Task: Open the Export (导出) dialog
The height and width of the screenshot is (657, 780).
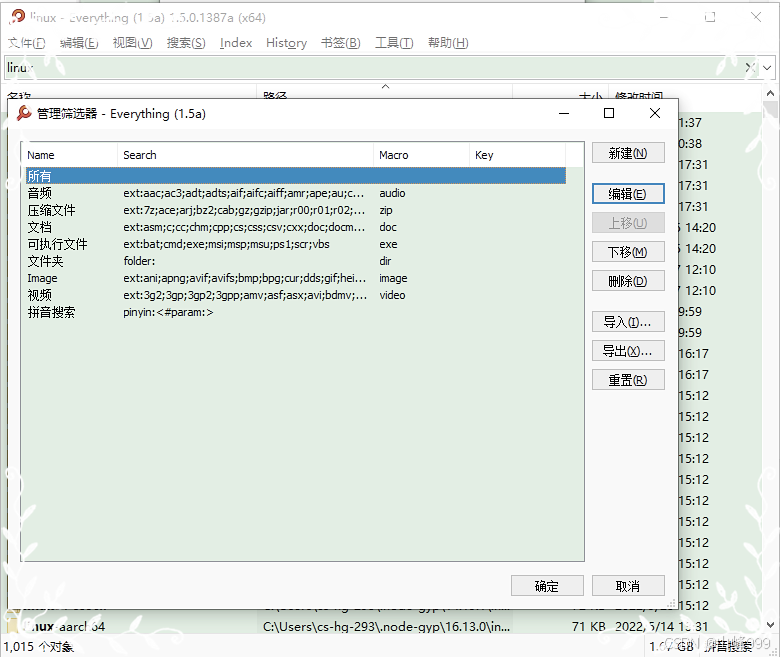Action: coord(628,351)
